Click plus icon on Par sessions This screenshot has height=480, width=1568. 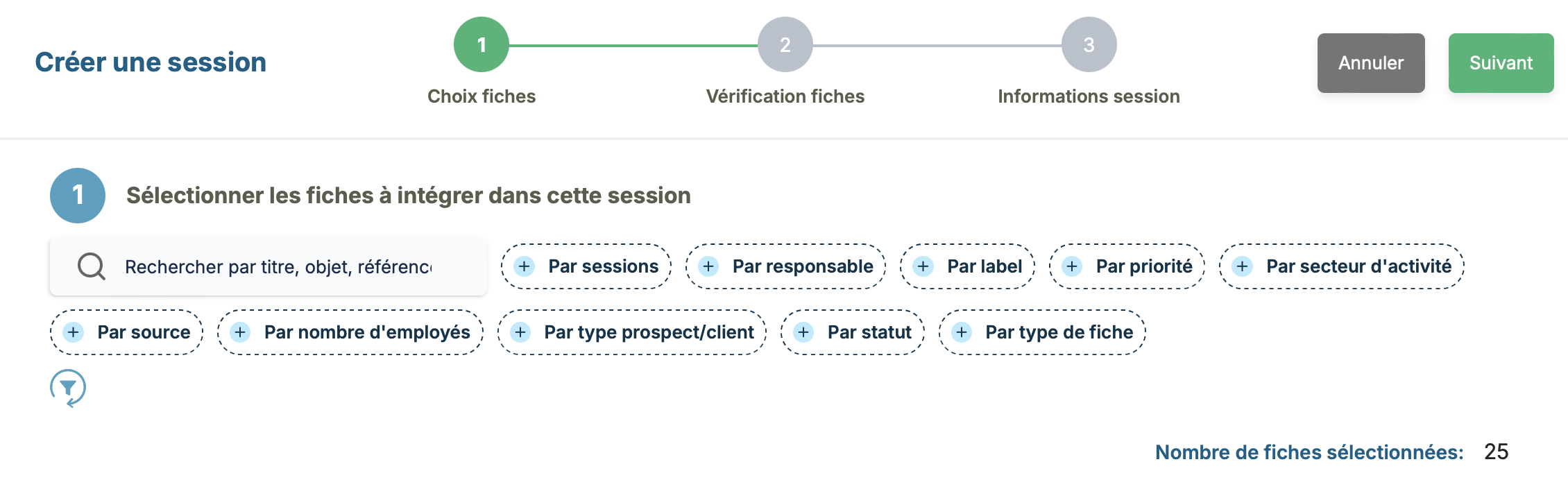point(525,266)
